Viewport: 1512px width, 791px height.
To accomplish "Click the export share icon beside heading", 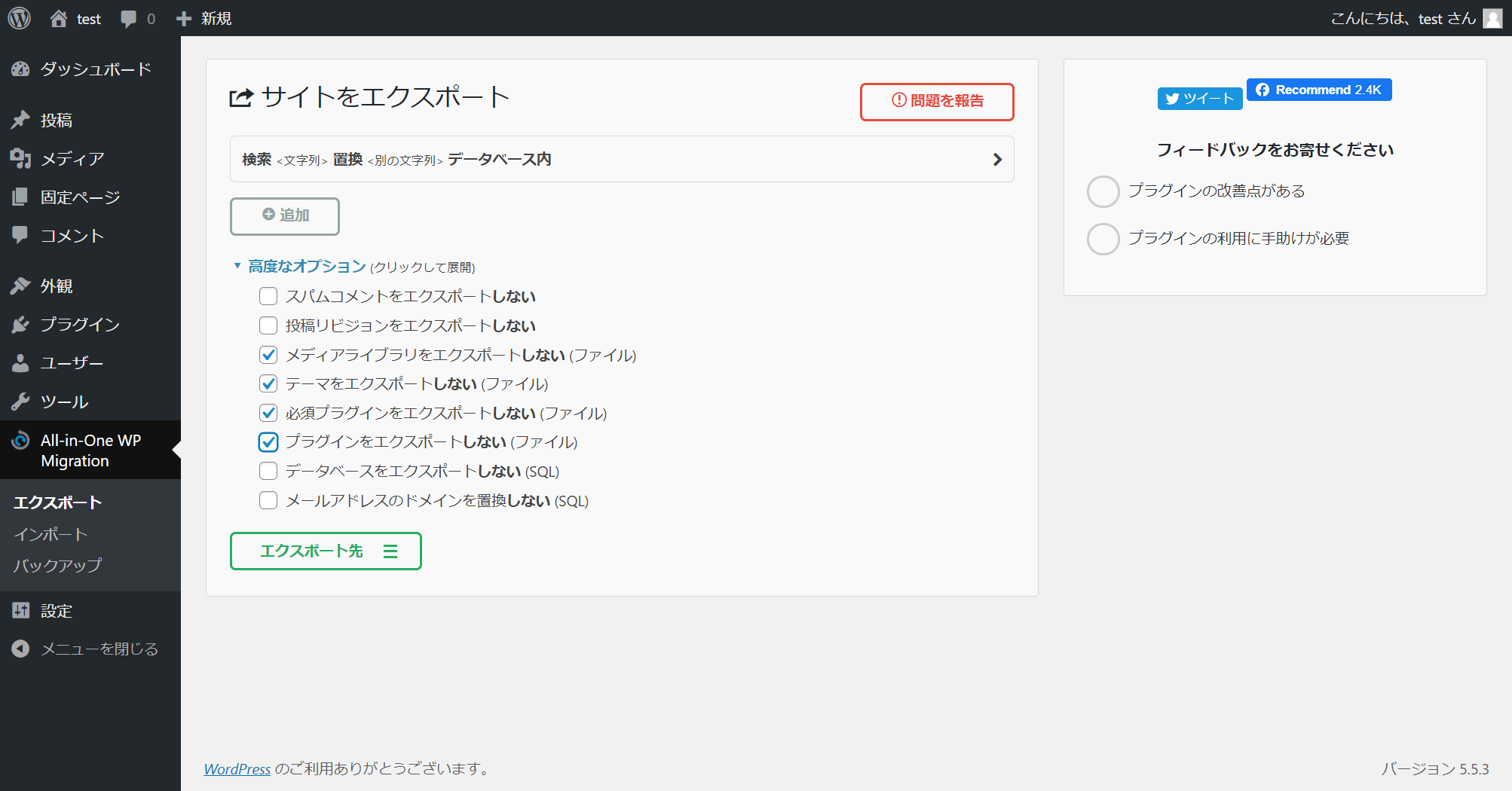I will (241, 98).
